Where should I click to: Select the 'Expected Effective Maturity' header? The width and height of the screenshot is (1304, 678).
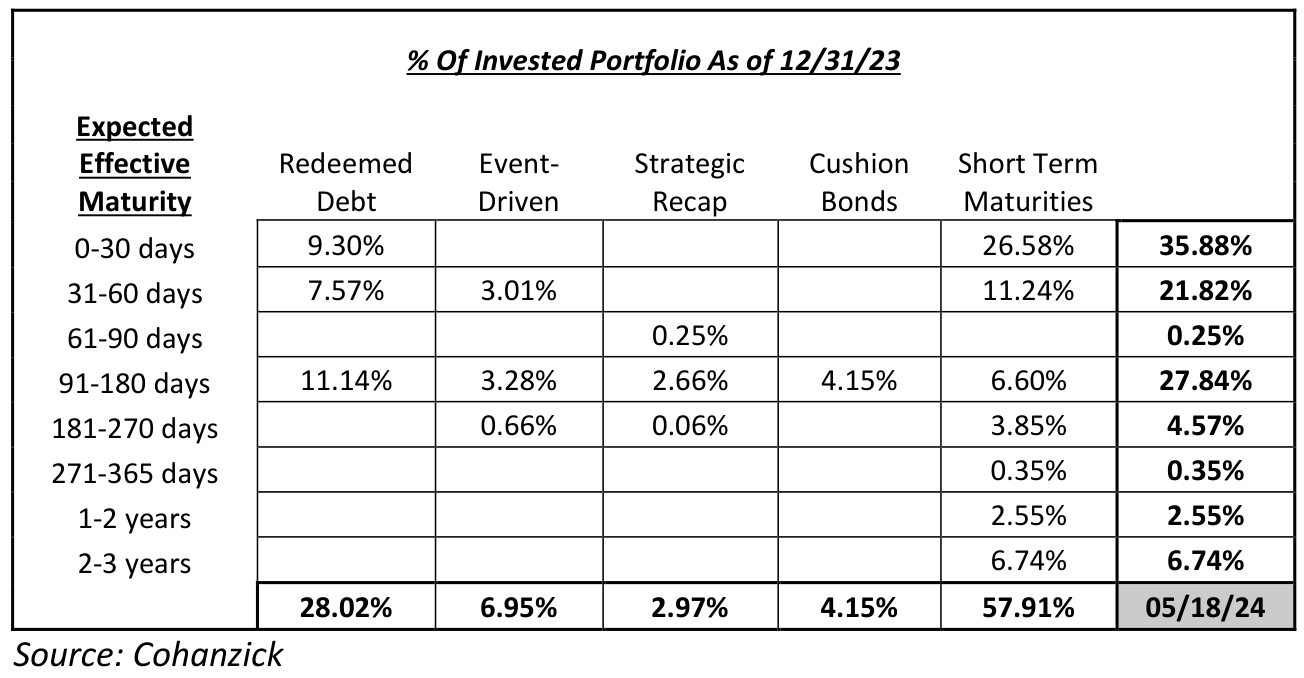pos(135,164)
